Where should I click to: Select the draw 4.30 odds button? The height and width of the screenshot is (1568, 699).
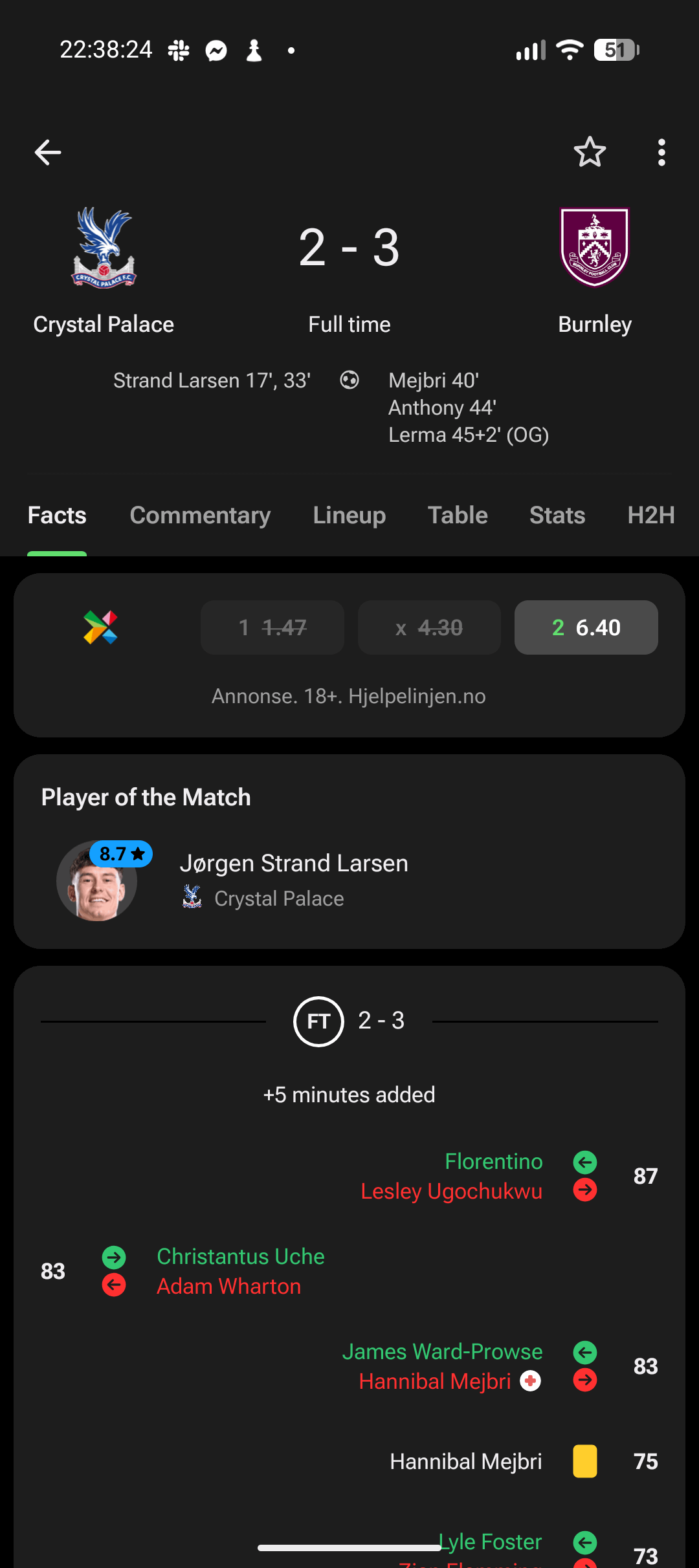[x=429, y=627]
